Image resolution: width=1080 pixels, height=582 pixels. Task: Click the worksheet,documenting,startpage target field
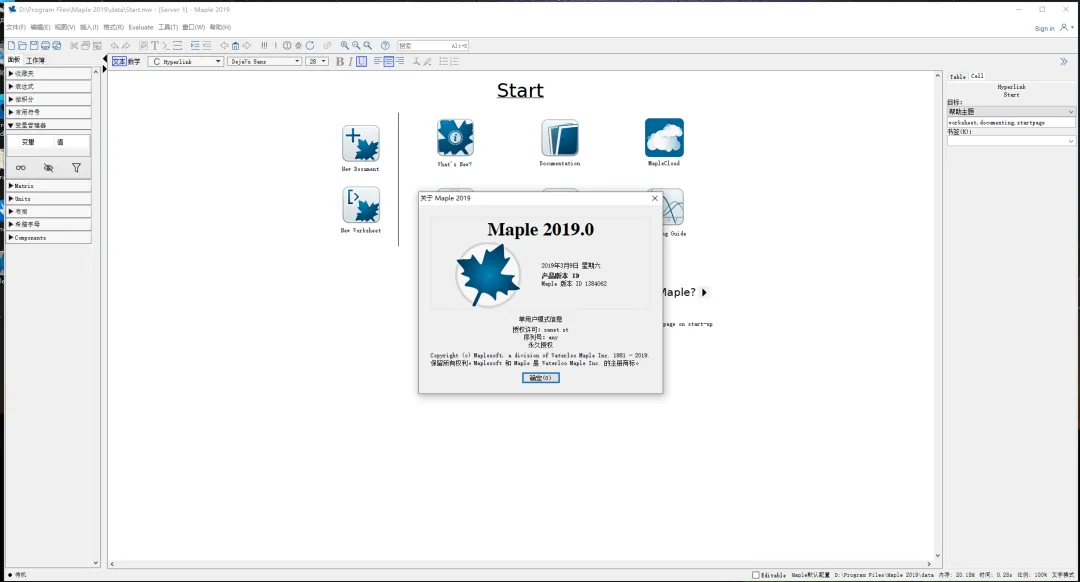pos(1010,123)
